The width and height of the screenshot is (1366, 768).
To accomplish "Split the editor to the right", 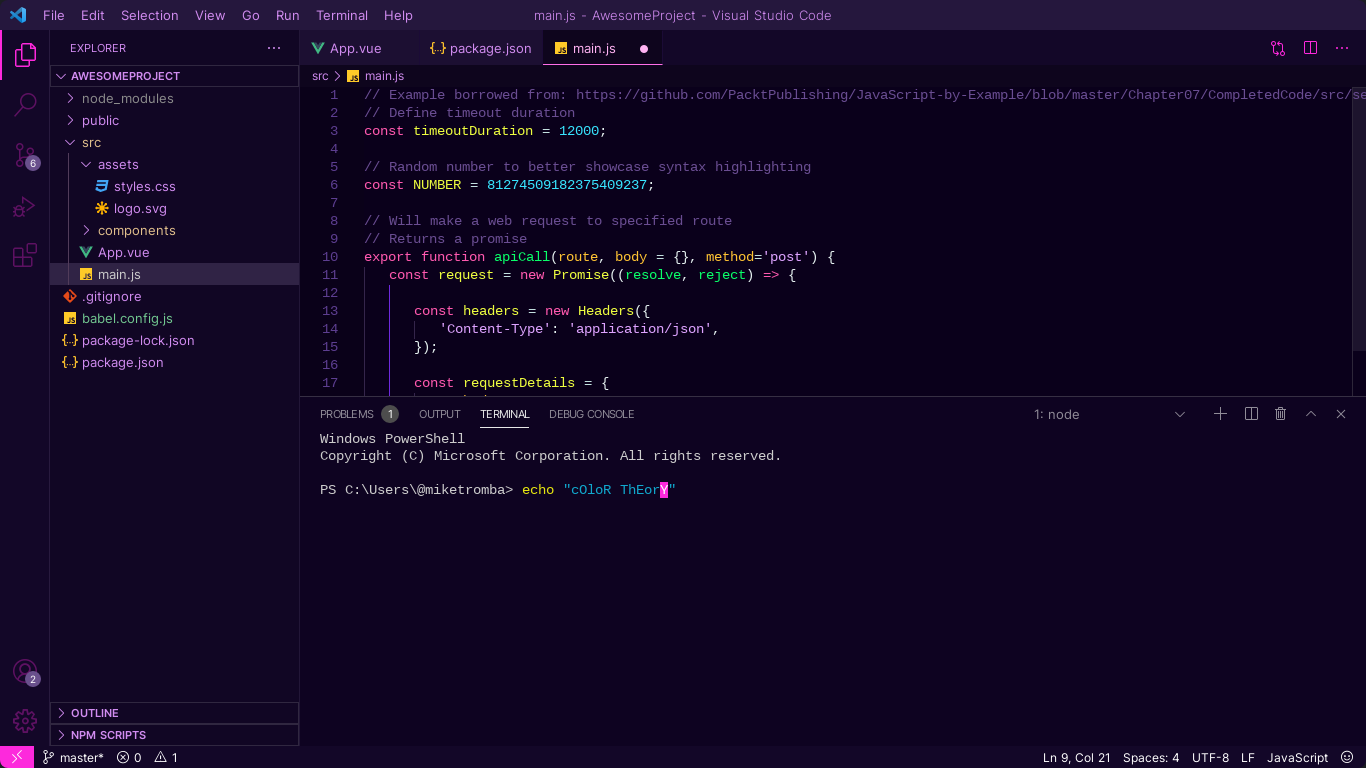I will 1310,48.
